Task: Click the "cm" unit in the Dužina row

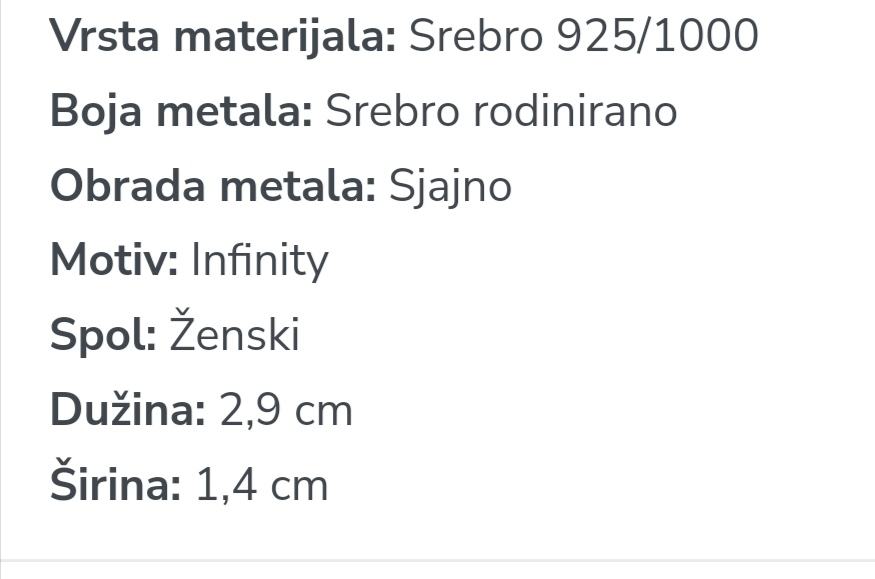Action: point(324,410)
